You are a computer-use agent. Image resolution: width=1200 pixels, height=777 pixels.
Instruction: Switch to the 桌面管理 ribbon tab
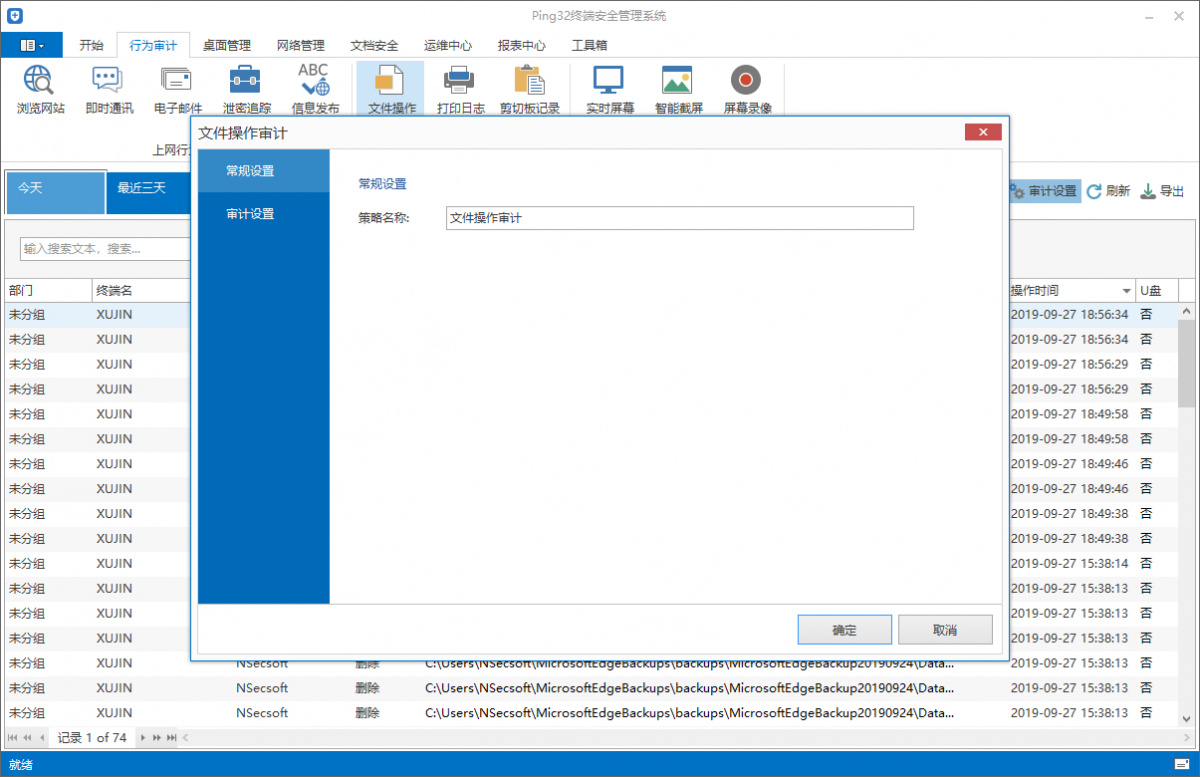tap(227, 45)
